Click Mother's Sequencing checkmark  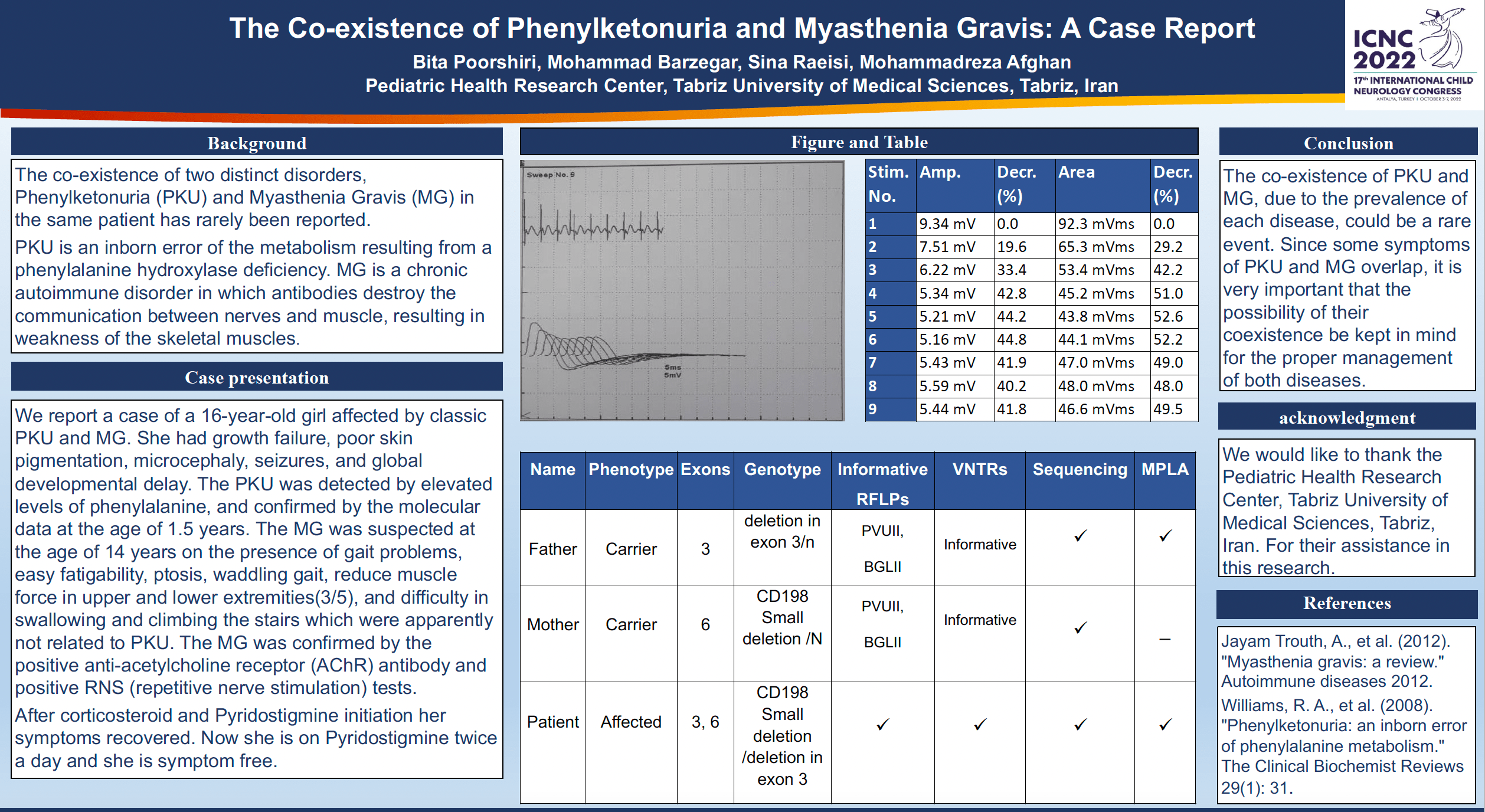1080,628
